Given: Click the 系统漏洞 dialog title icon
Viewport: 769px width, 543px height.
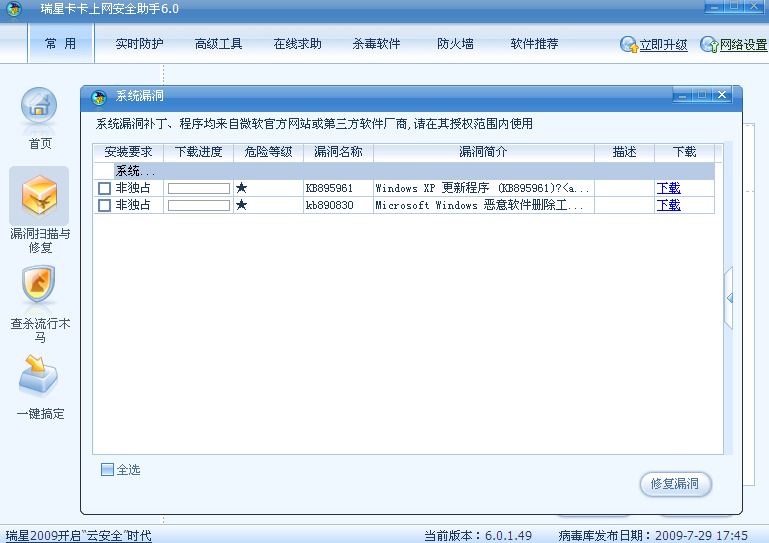Looking at the screenshot, I should [99, 97].
